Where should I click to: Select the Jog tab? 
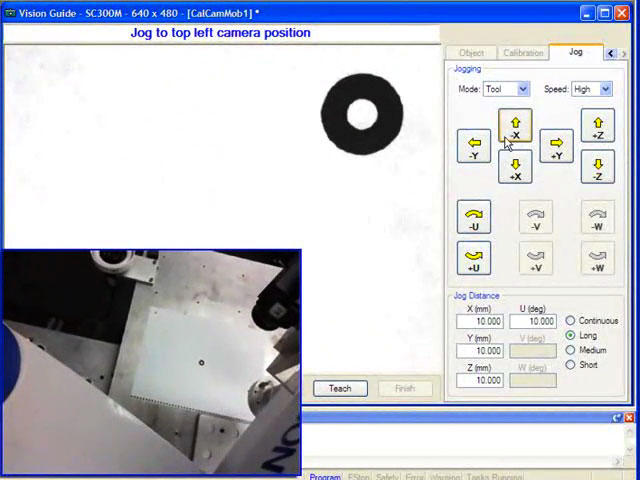576,52
